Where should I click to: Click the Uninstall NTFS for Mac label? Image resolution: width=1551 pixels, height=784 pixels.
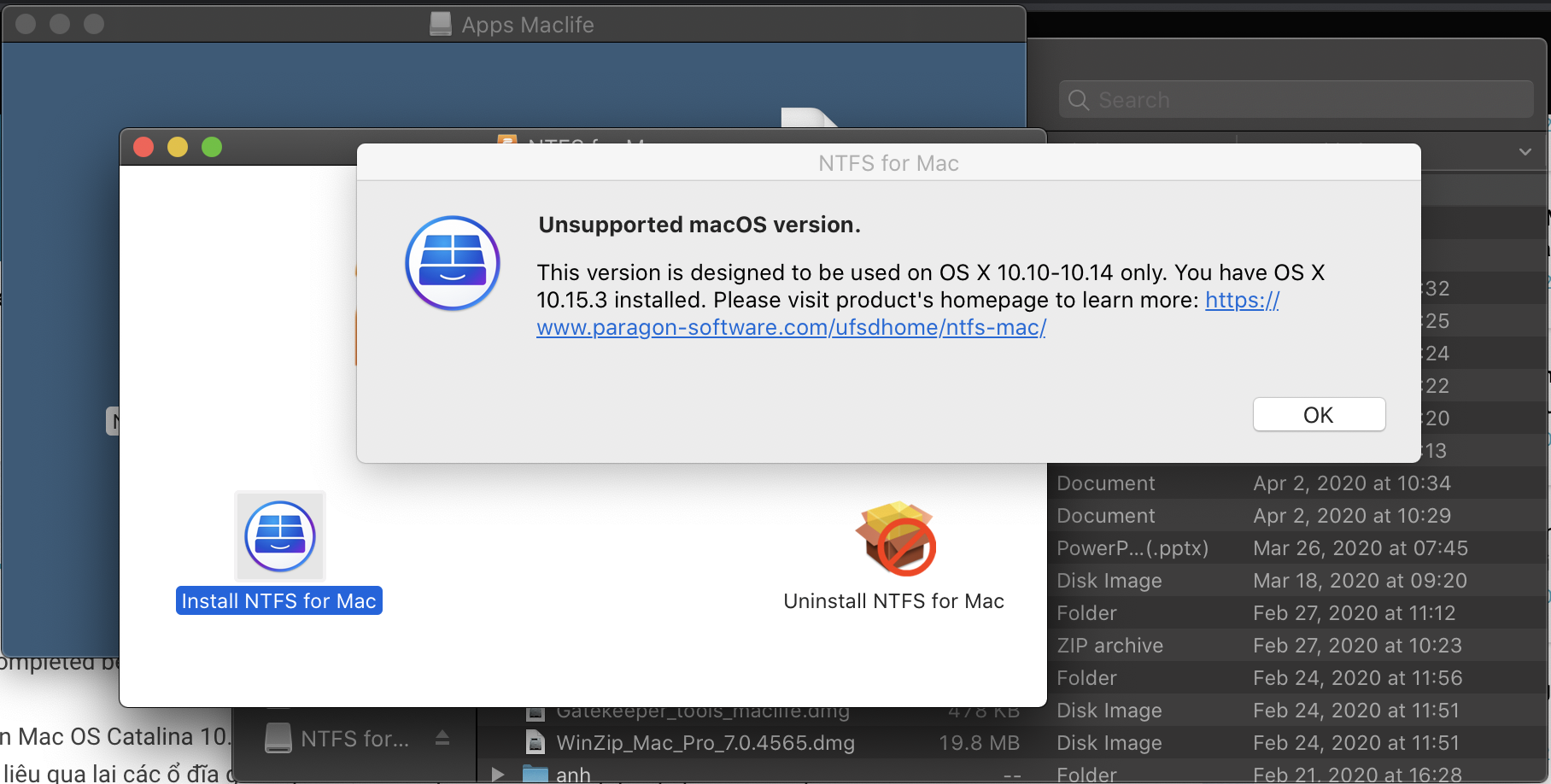point(893,601)
